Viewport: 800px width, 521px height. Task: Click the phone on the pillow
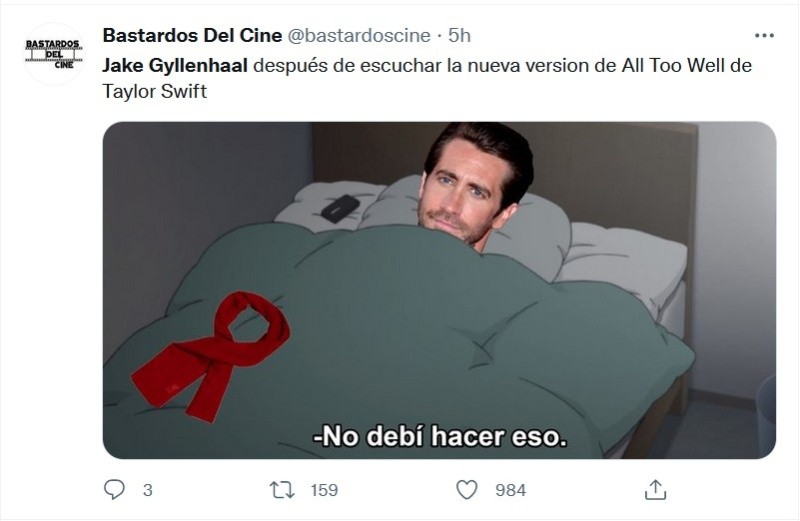340,208
